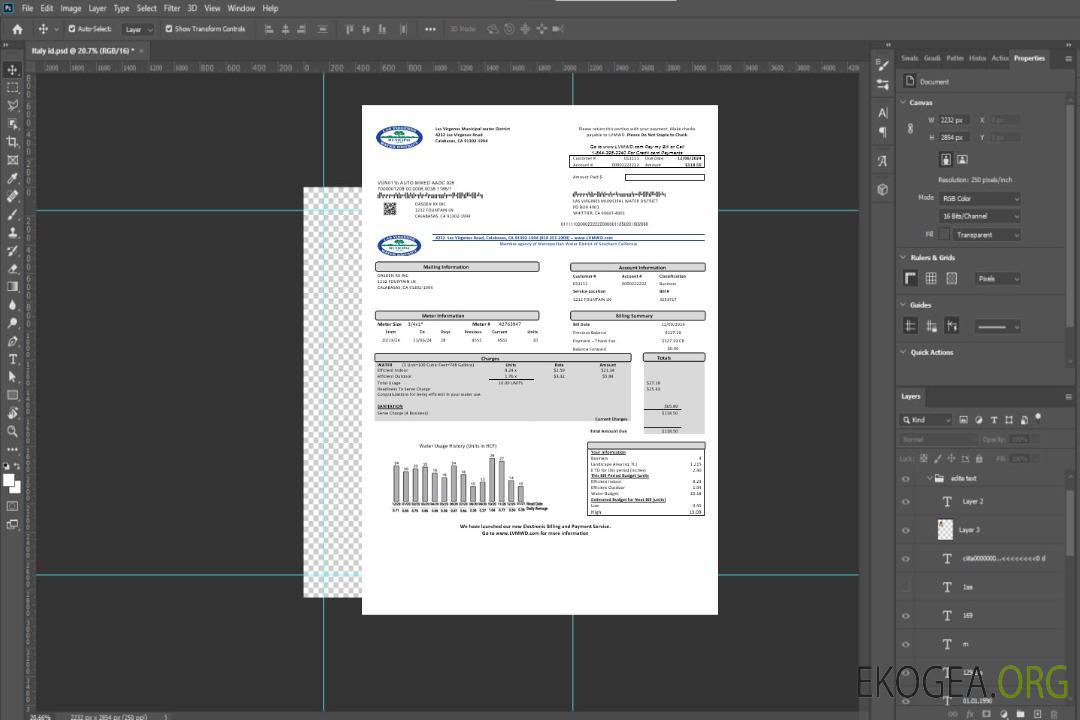The image size is (1080, 720).
Task: Open the Glyphs panel icon
Action: 882,161
